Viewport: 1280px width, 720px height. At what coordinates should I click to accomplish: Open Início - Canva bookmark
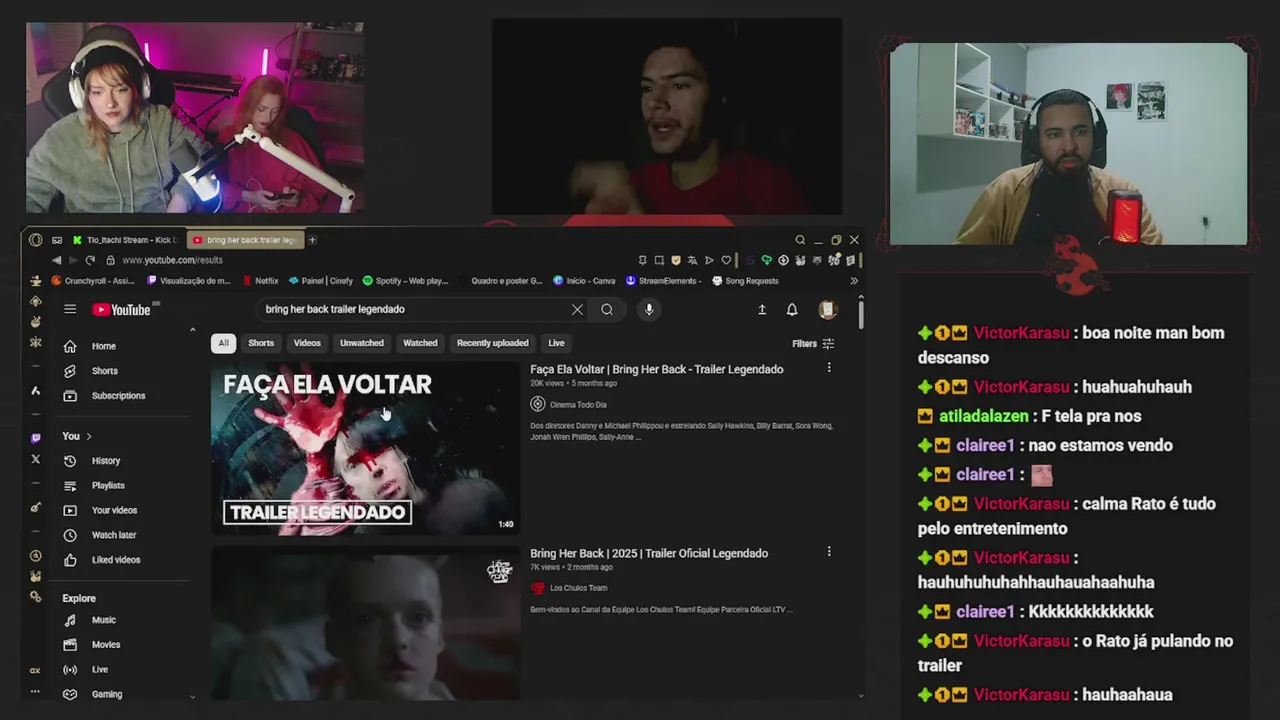click(x=585, y=281)
